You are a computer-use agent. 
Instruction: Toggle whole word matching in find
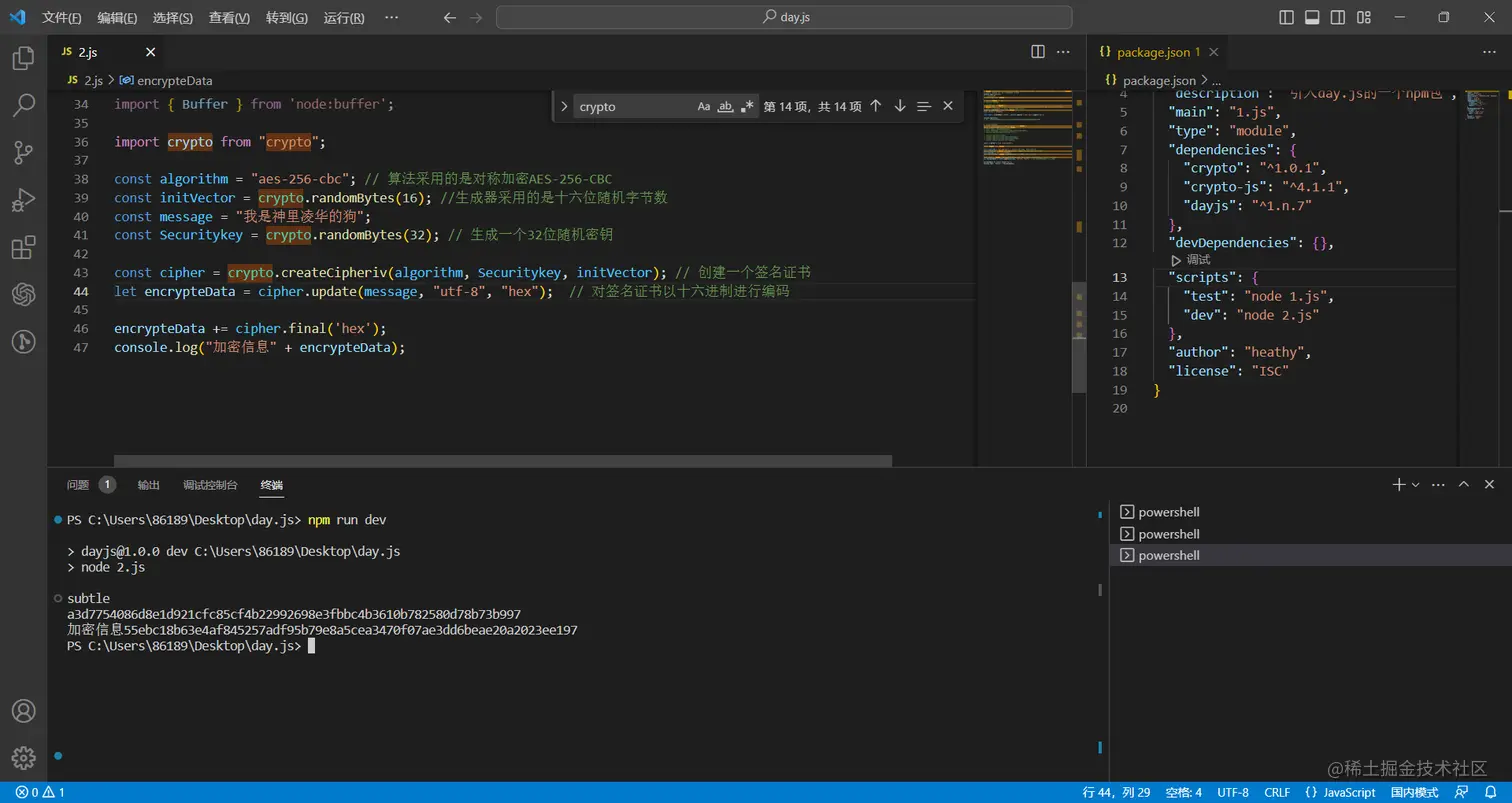[x=726, y=106]
